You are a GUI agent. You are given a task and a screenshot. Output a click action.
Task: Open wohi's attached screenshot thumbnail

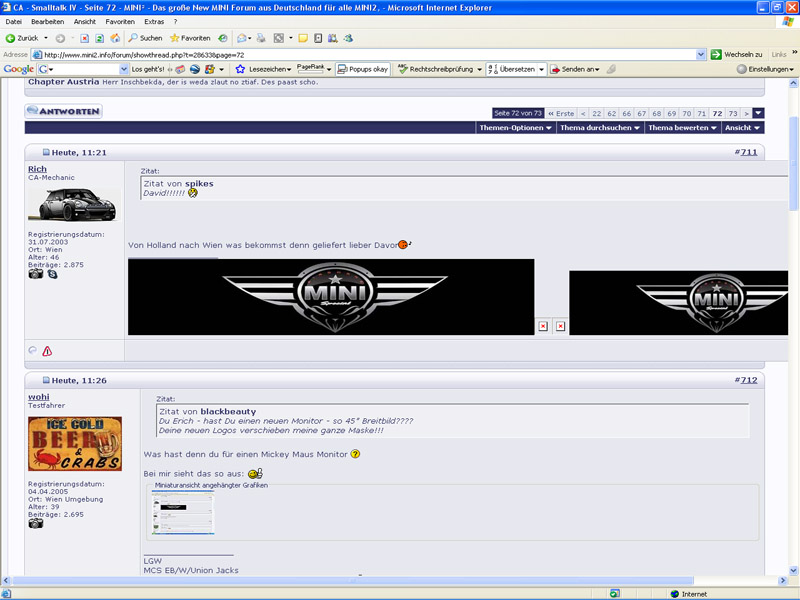183,512
